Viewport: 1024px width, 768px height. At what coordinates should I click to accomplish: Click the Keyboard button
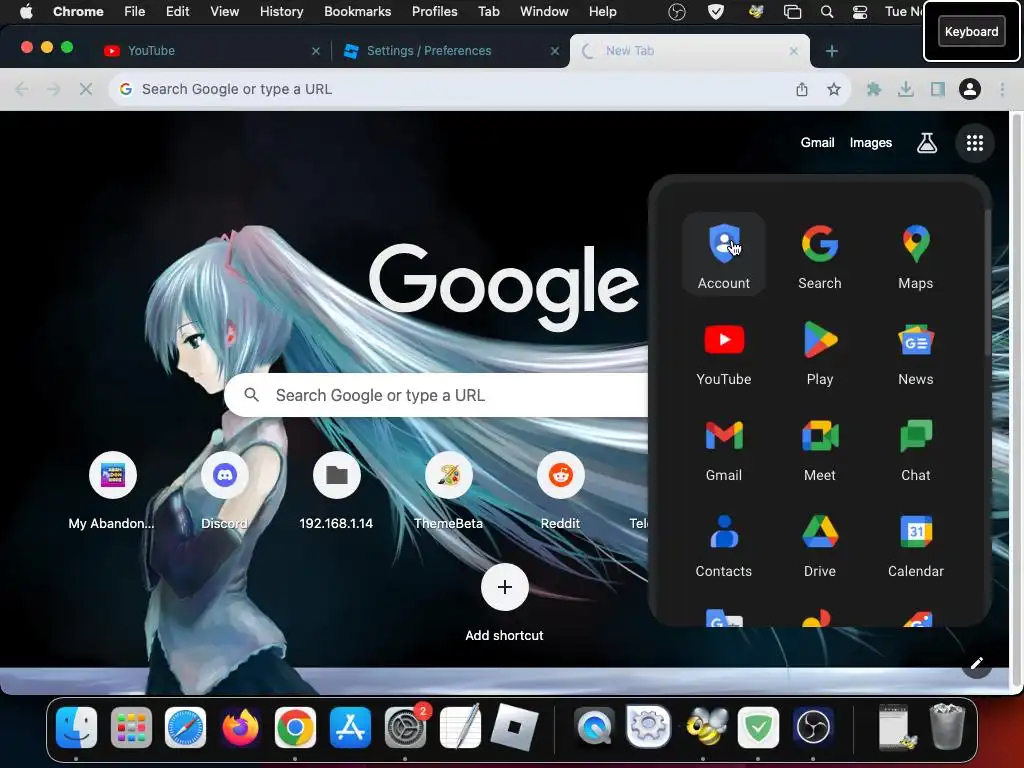[971, 31]
